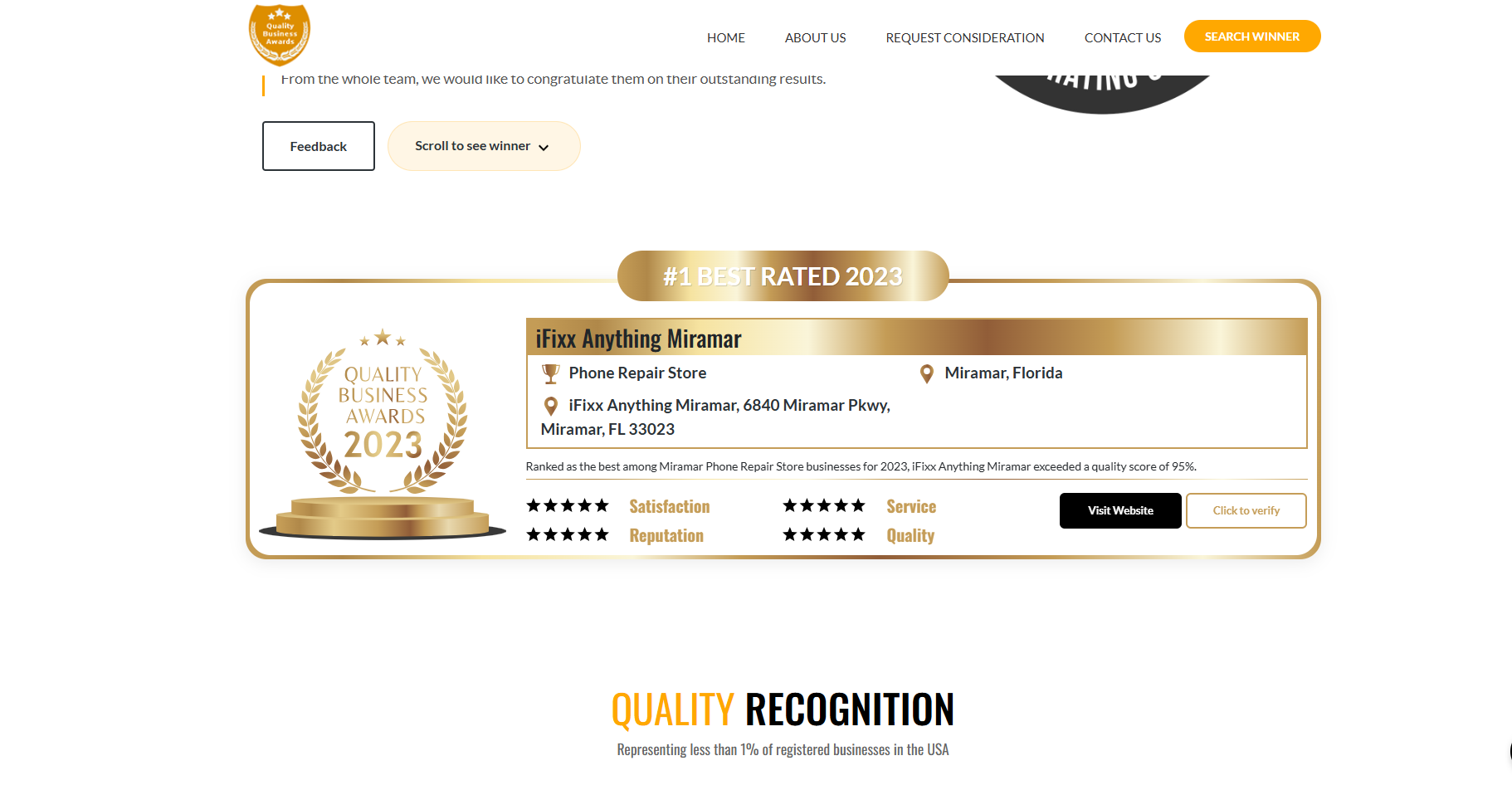The image size is (1512, 785).
Task: Click the iFixx Anything Miramar business title
Action: tap(638, 339)
